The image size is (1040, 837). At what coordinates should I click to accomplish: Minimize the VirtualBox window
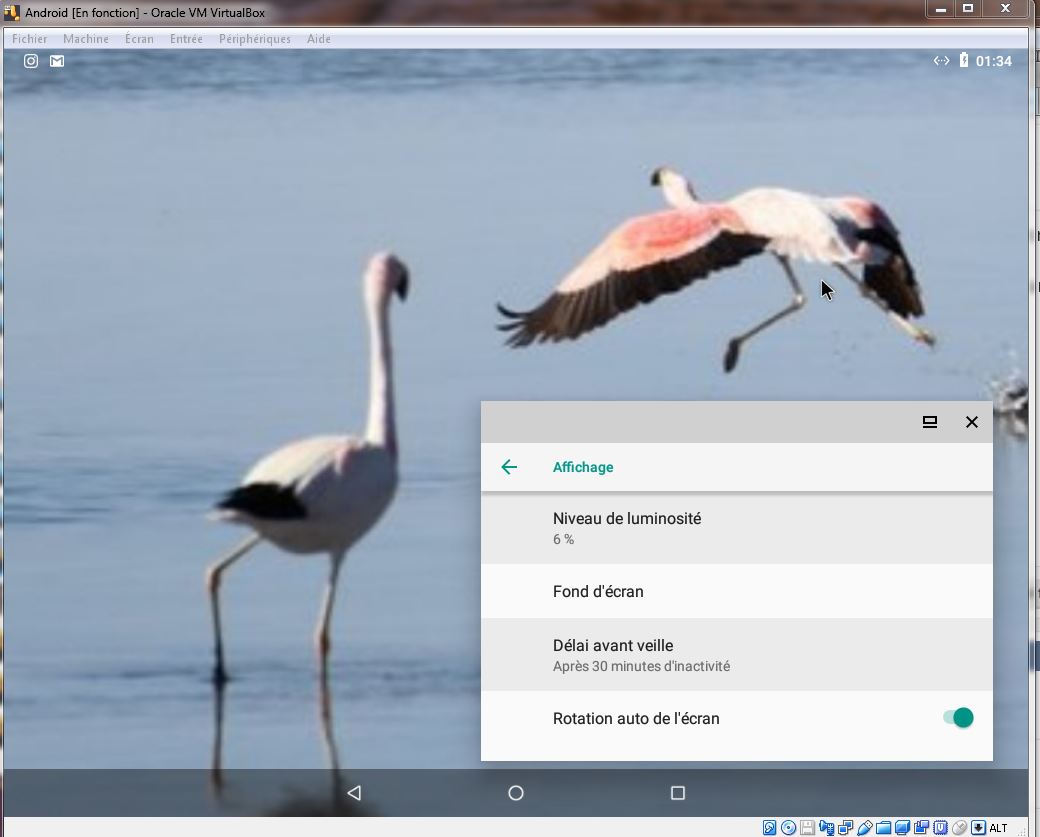[941, 9]
